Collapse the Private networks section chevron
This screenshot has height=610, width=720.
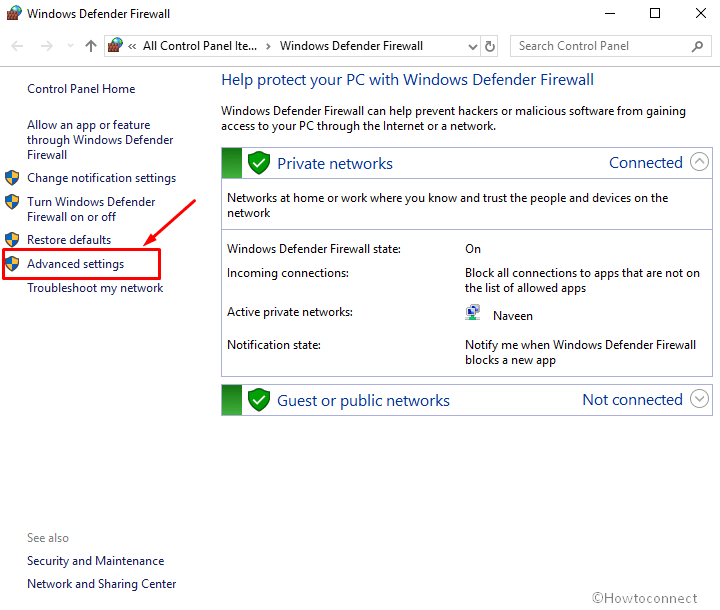pos(699,162)
